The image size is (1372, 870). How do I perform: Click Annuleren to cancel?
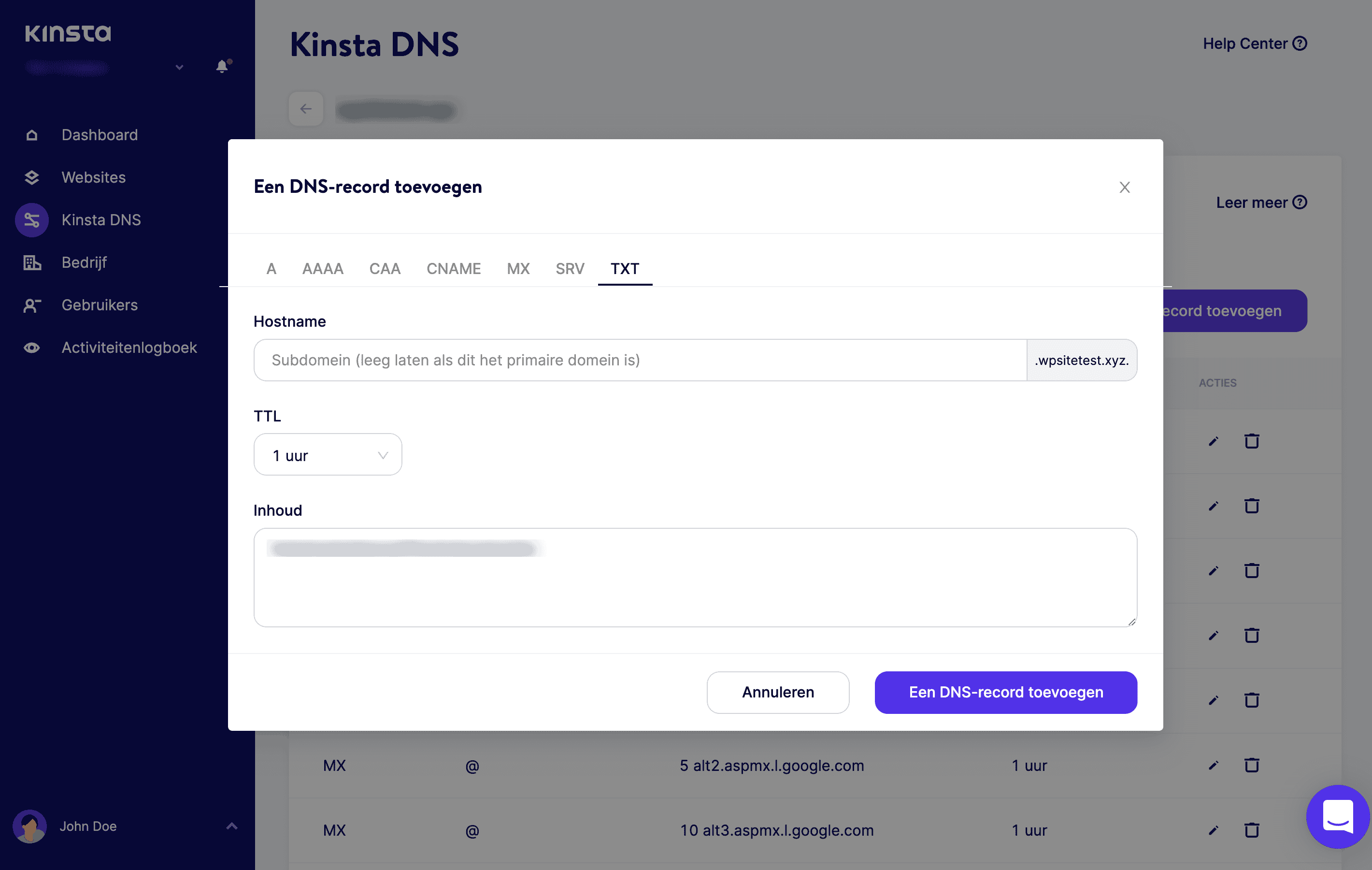coord(778,692)
